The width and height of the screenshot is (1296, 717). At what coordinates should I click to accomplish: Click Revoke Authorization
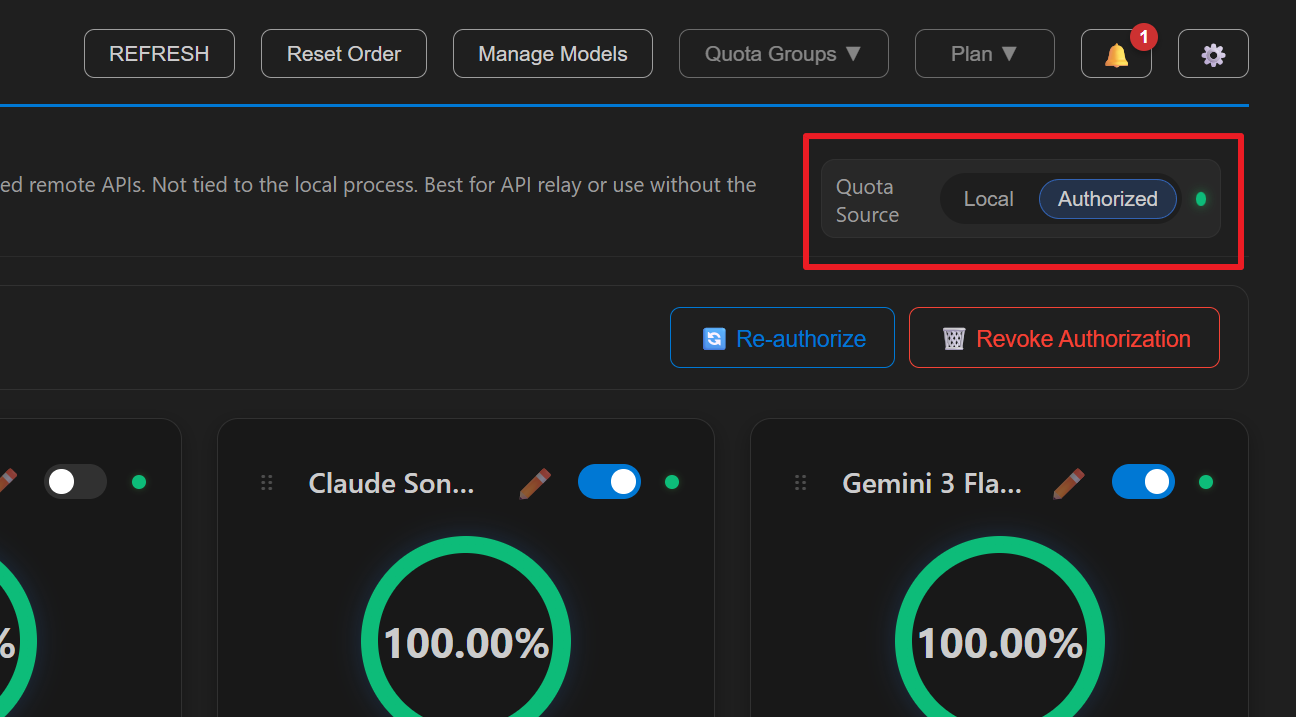click(x=1064, y=339)
